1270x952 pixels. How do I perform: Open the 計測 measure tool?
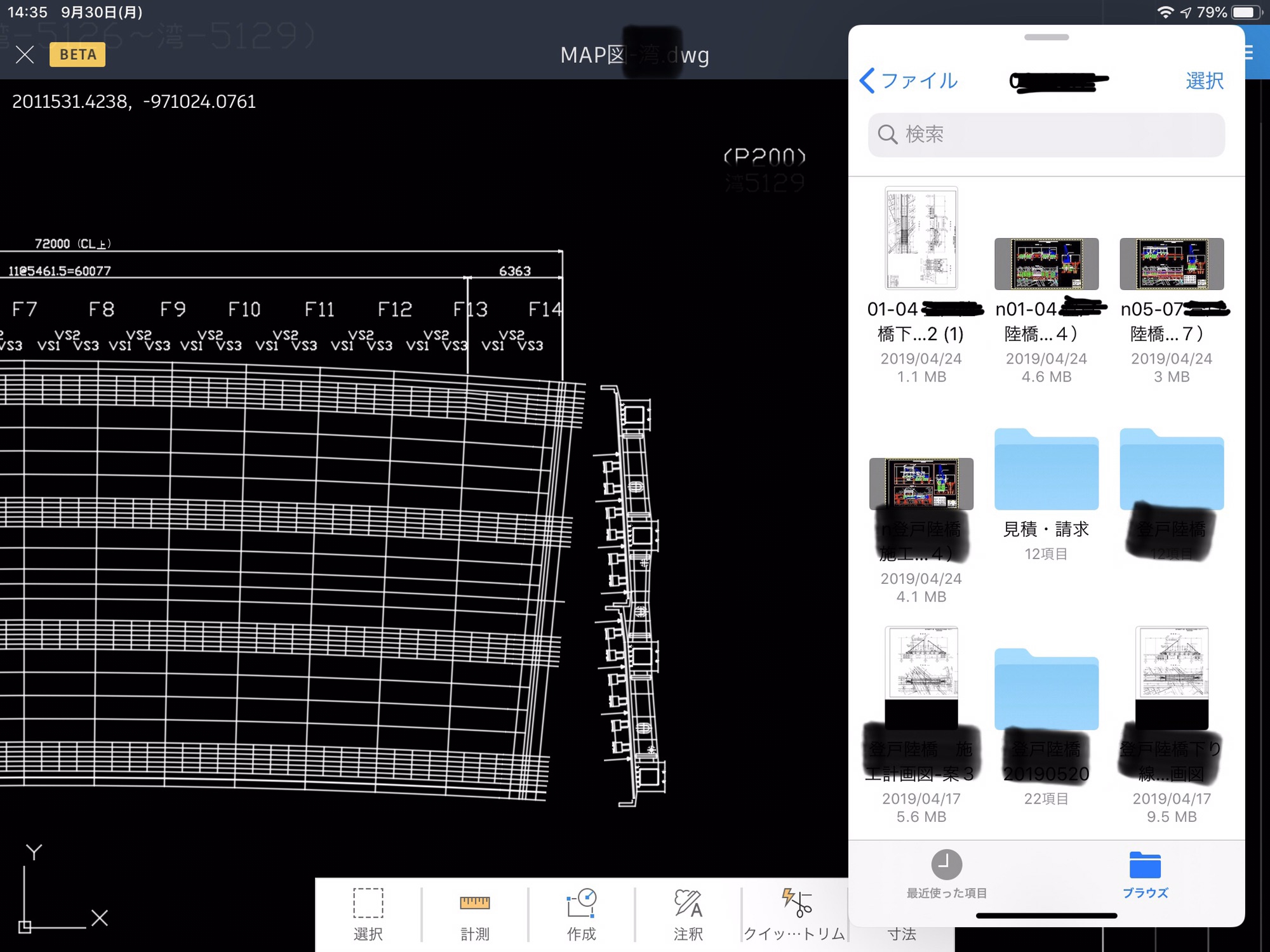point(475,914)
